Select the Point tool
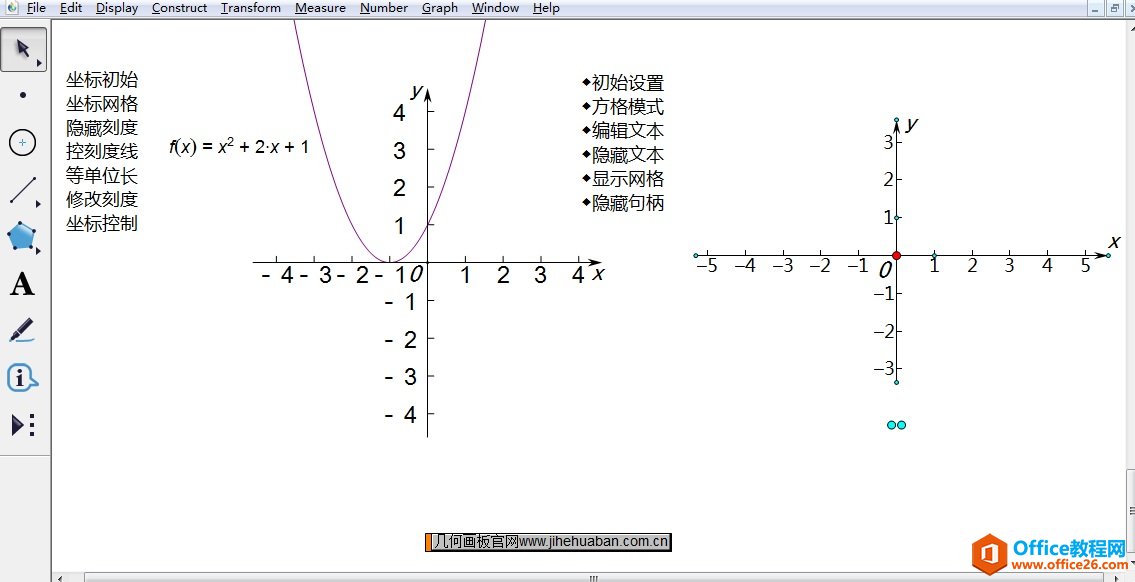Screen dimensions: 1135x582 tap(23, 96)
